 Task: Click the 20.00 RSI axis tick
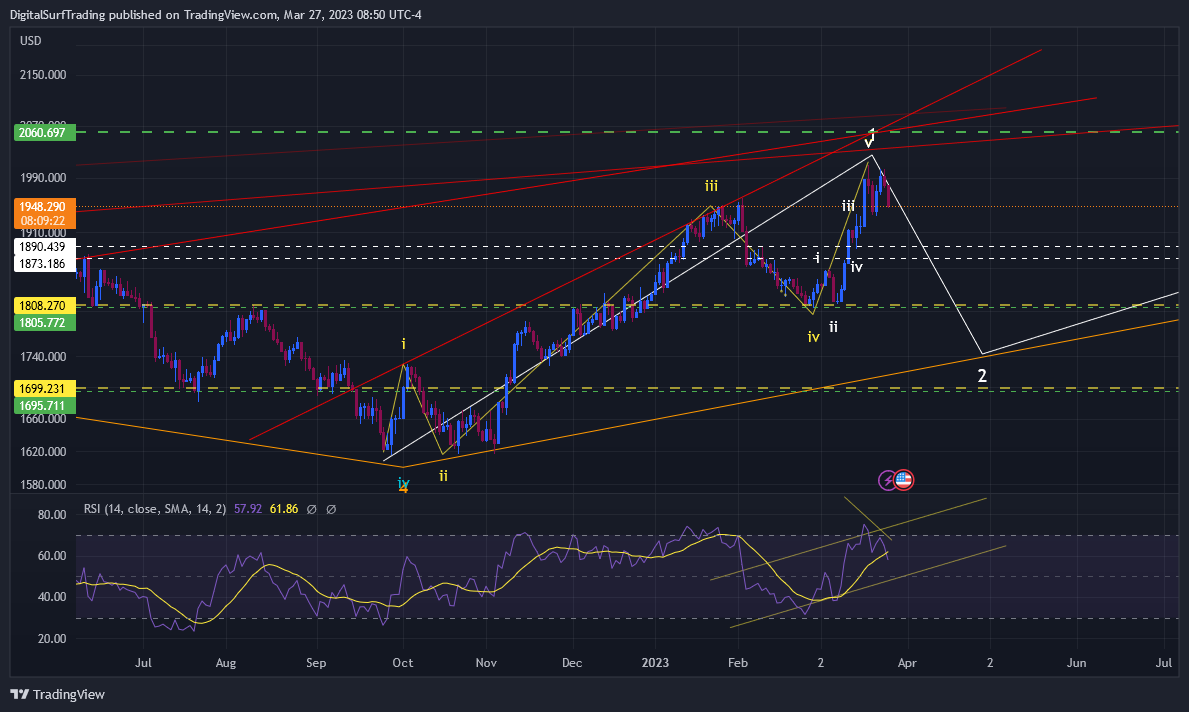[x=52, y=638]
